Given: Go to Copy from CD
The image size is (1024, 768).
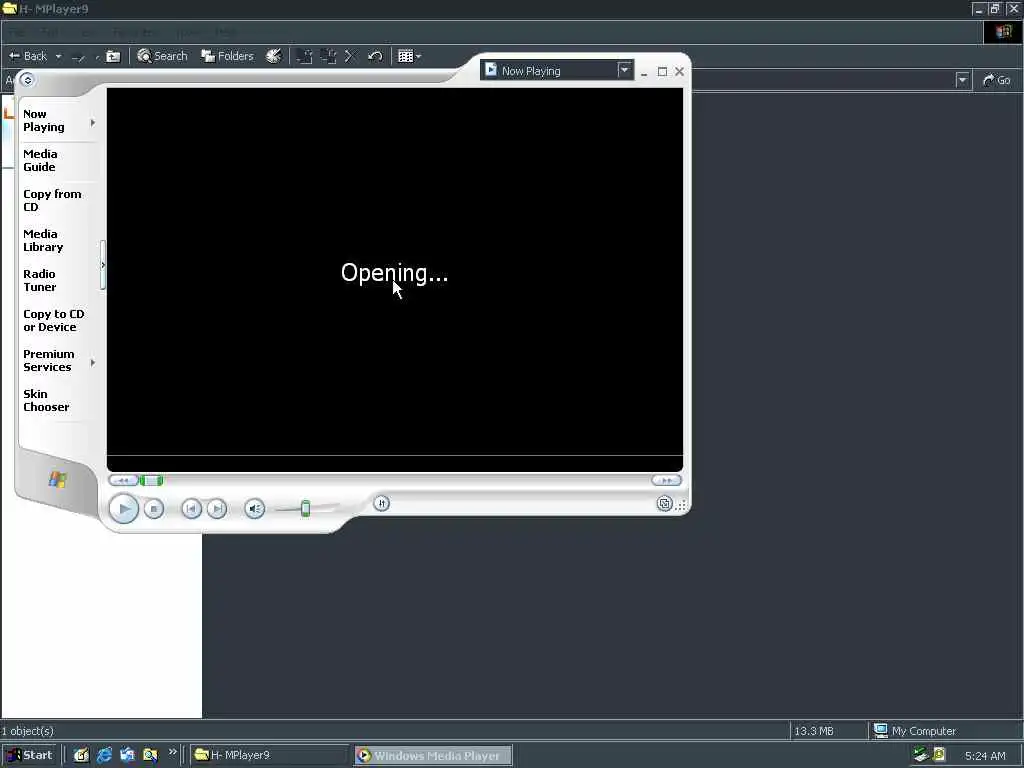Looking at the screenshot, I should pos(52,200).
